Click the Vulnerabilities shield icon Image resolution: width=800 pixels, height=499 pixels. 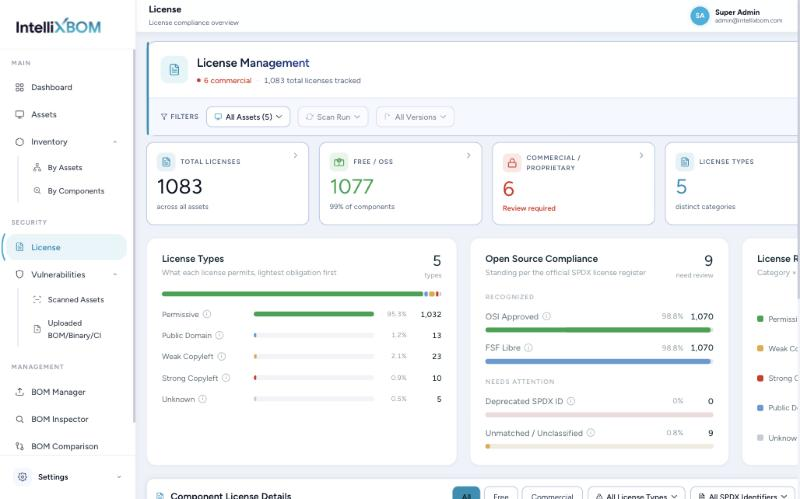19,274
